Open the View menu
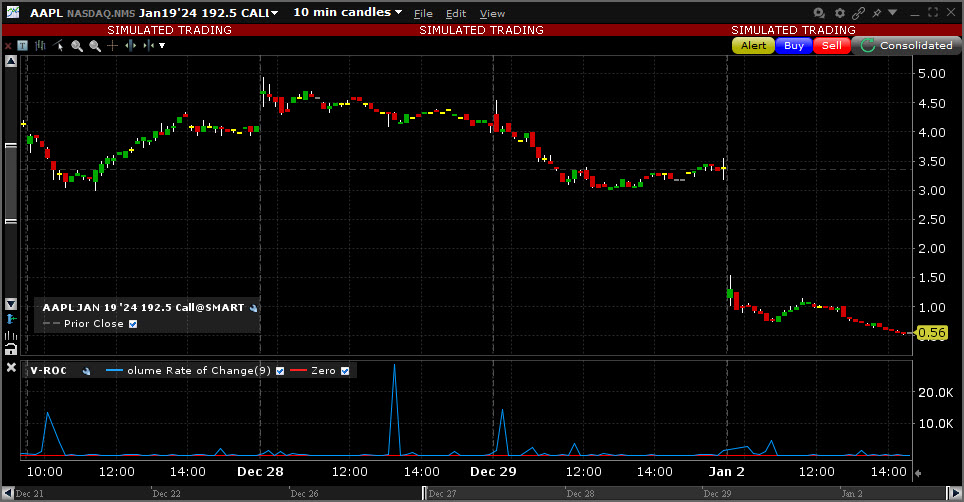 (x=492, y=13)
